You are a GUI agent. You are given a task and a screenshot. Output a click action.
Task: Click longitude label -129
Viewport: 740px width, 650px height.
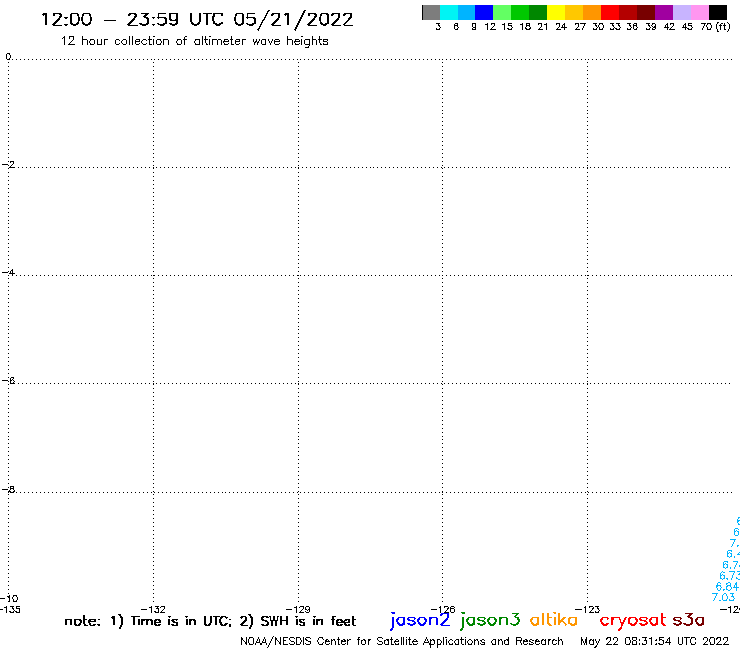298,609
